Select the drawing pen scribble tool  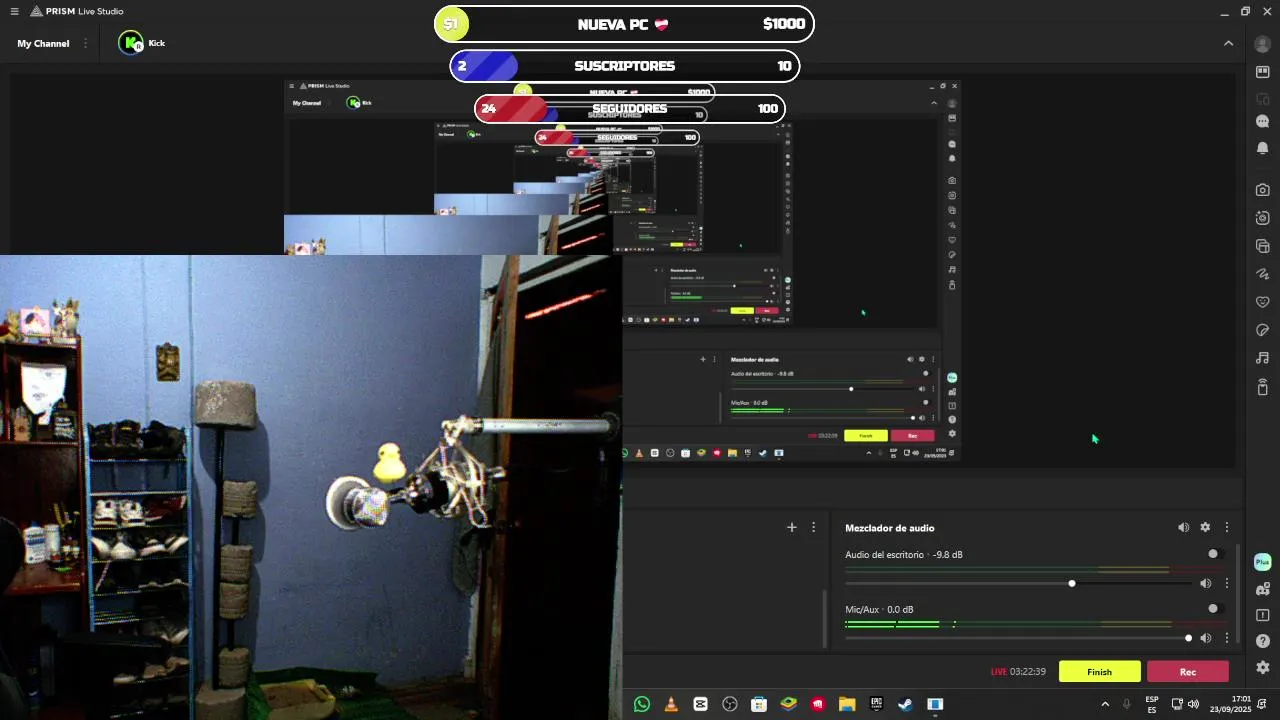click(x=1262, y=274)
